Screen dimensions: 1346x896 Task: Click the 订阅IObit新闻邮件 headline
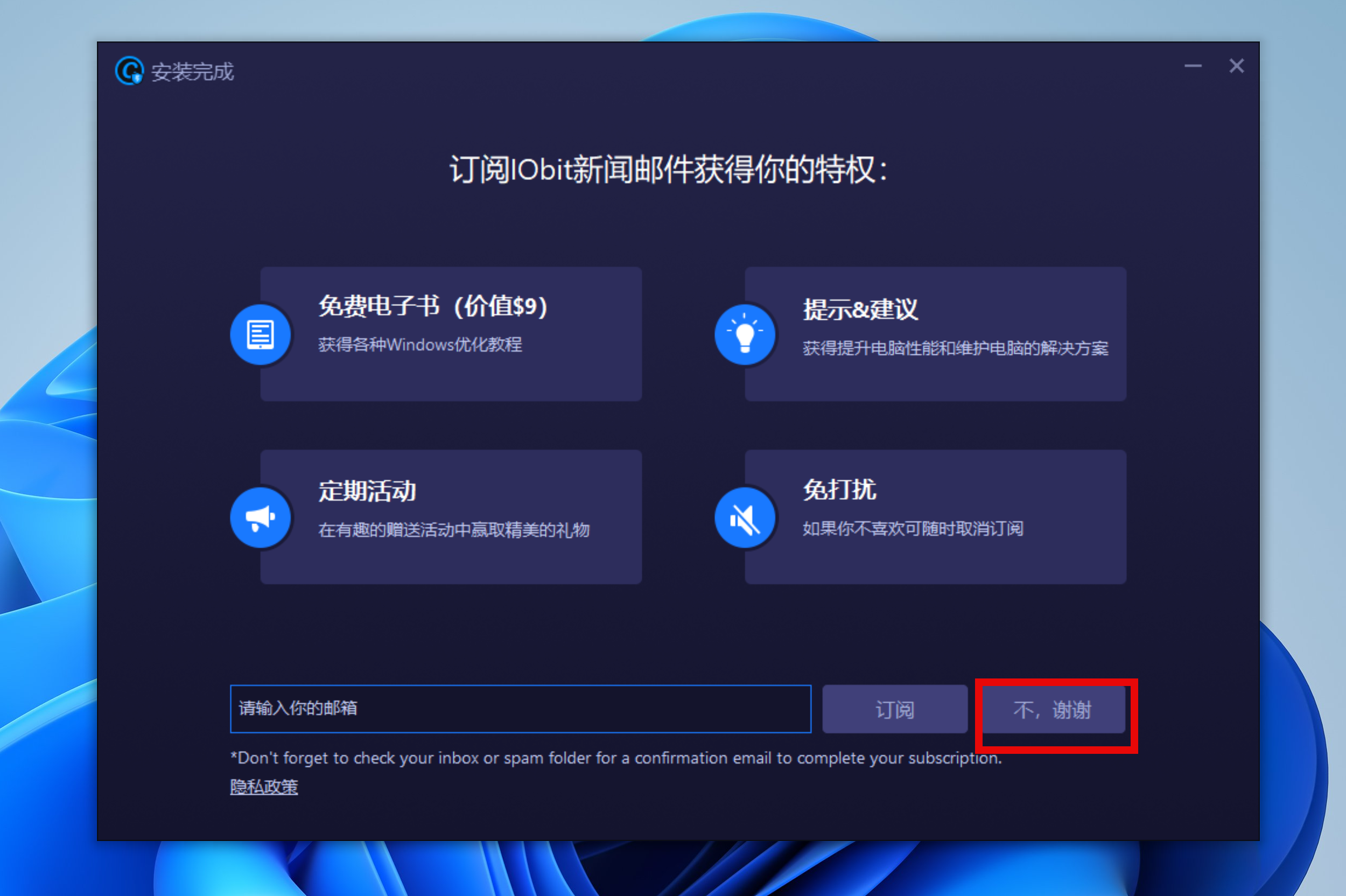pos(669,170)
